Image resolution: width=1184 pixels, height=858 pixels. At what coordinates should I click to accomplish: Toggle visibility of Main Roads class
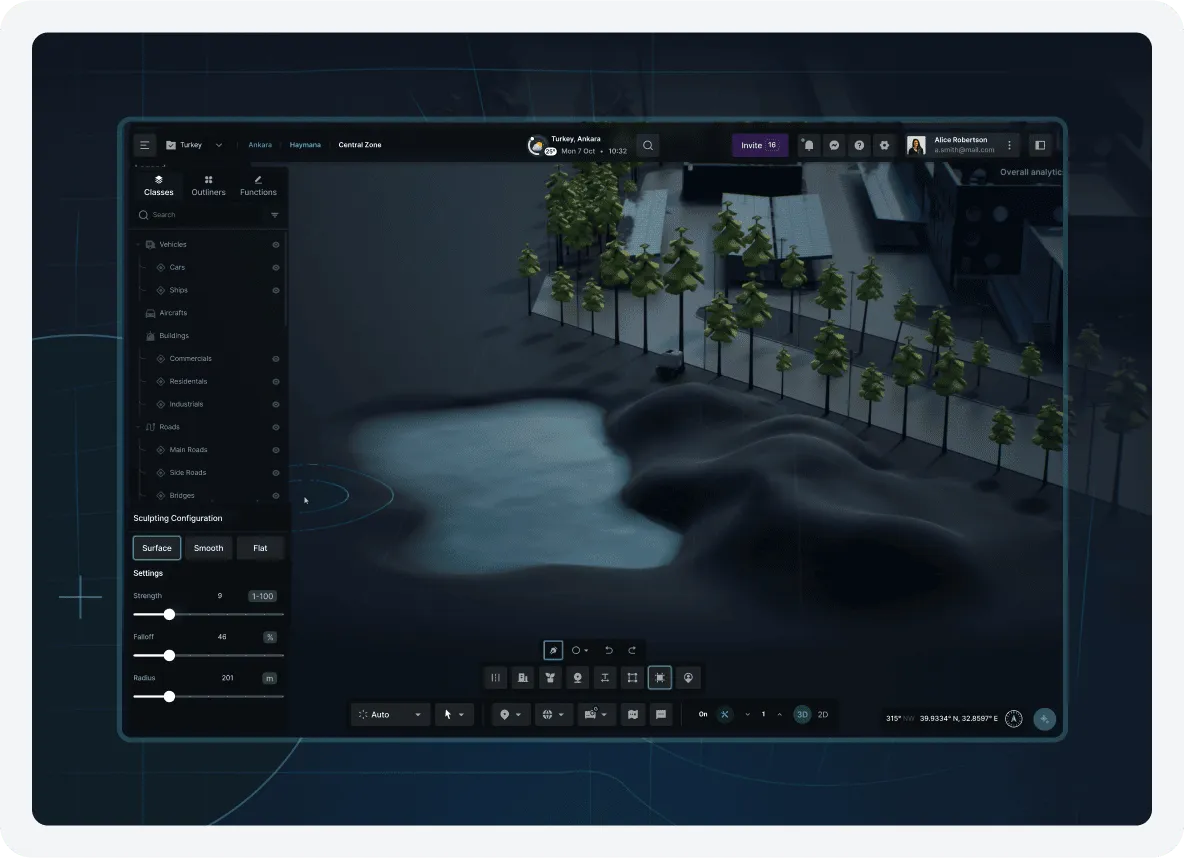point(276,450)
